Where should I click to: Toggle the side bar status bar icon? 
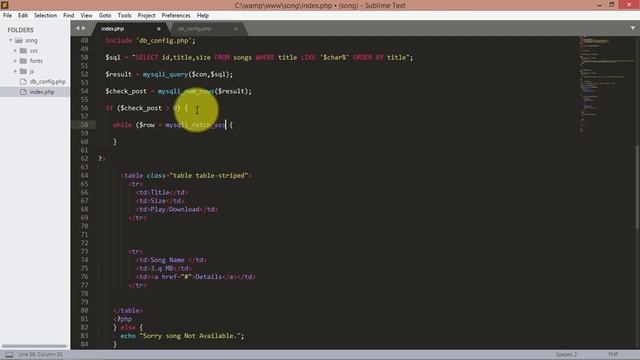[9, 354]
